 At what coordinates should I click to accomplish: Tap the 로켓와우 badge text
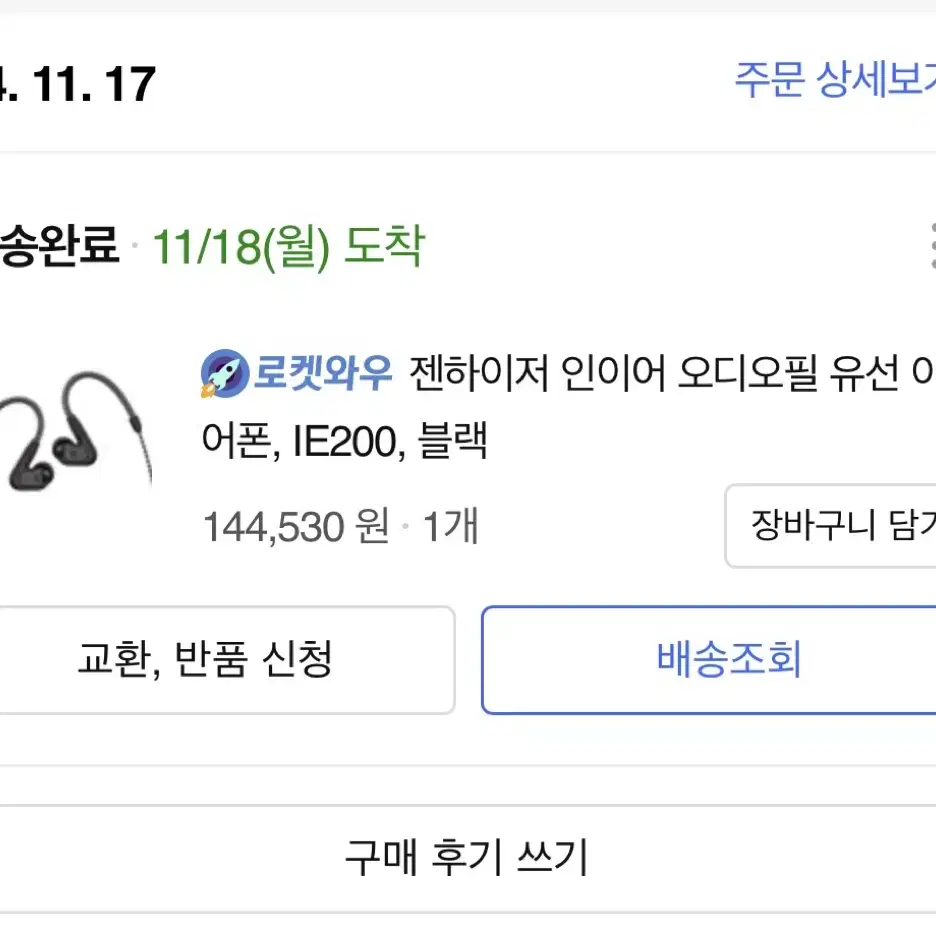click(322, 373)
